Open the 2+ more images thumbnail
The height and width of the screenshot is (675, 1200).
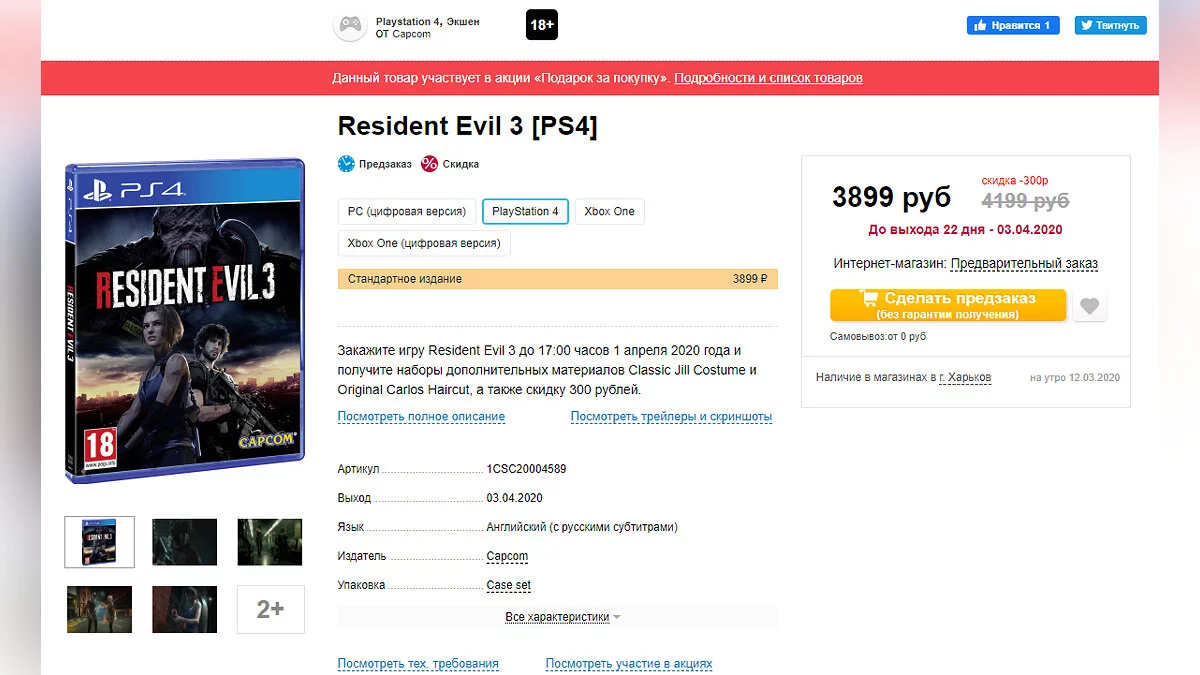pyautogui.click(x=270, y=609)
